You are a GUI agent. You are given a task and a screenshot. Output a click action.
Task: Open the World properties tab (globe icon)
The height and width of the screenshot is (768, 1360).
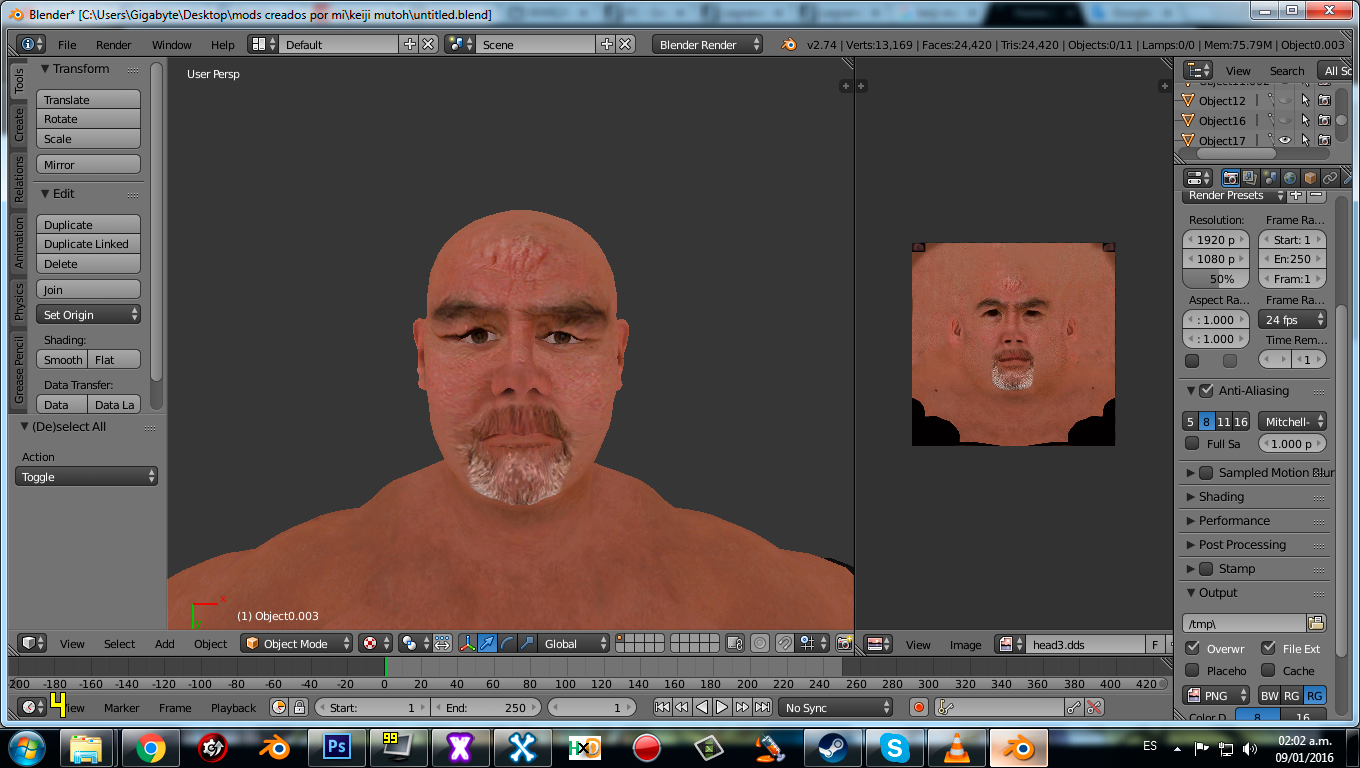coord(1290,178)
